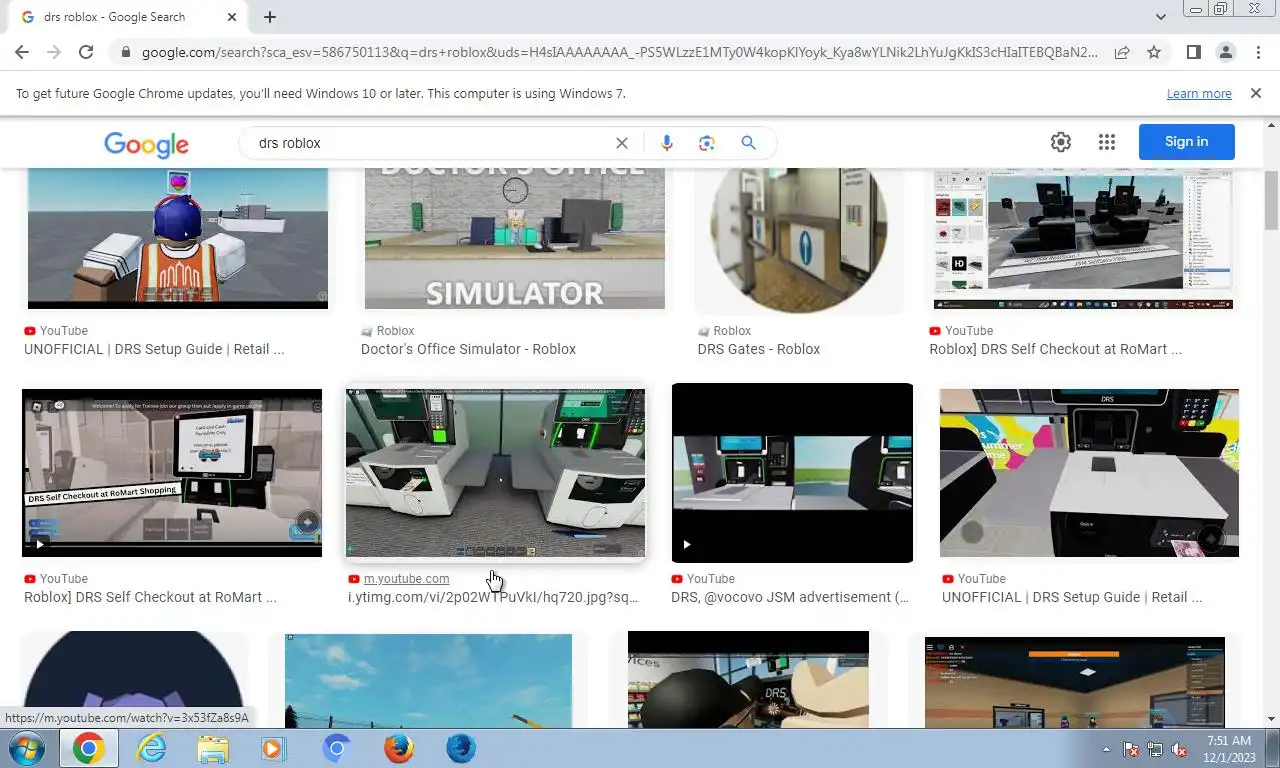
Task: Open a new browser tab
Action: click(270, 17)
